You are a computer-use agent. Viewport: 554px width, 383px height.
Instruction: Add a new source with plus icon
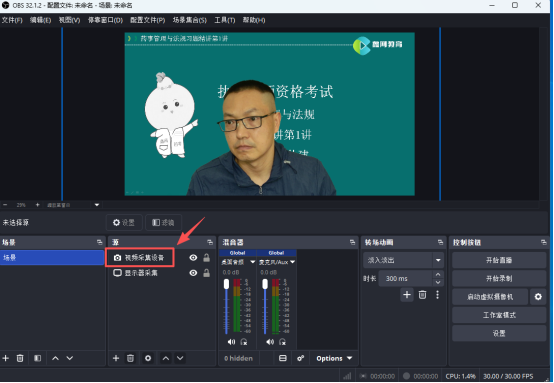(x=116, y=358)
